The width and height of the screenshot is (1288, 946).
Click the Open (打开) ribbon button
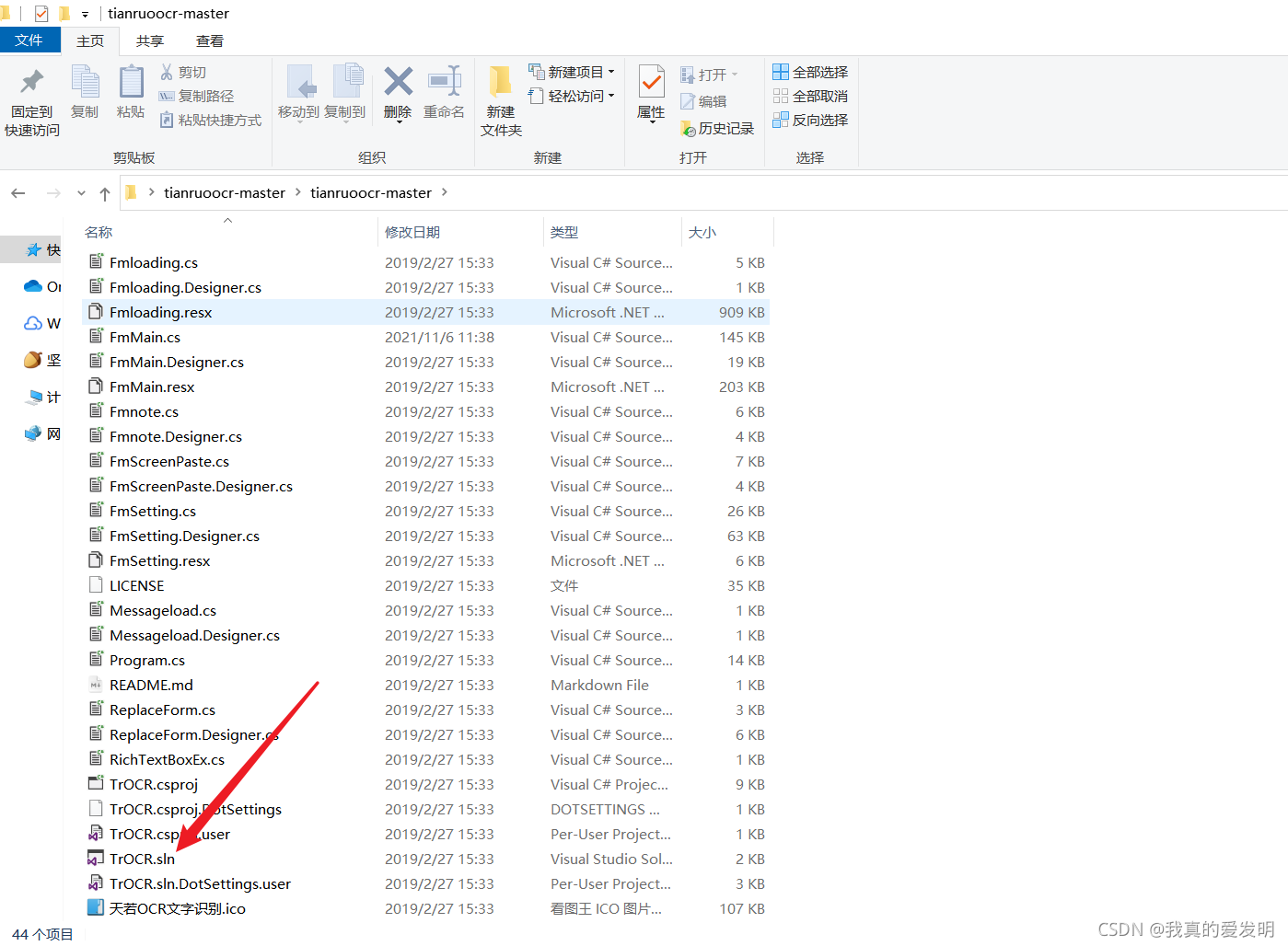tap(709, 75)
